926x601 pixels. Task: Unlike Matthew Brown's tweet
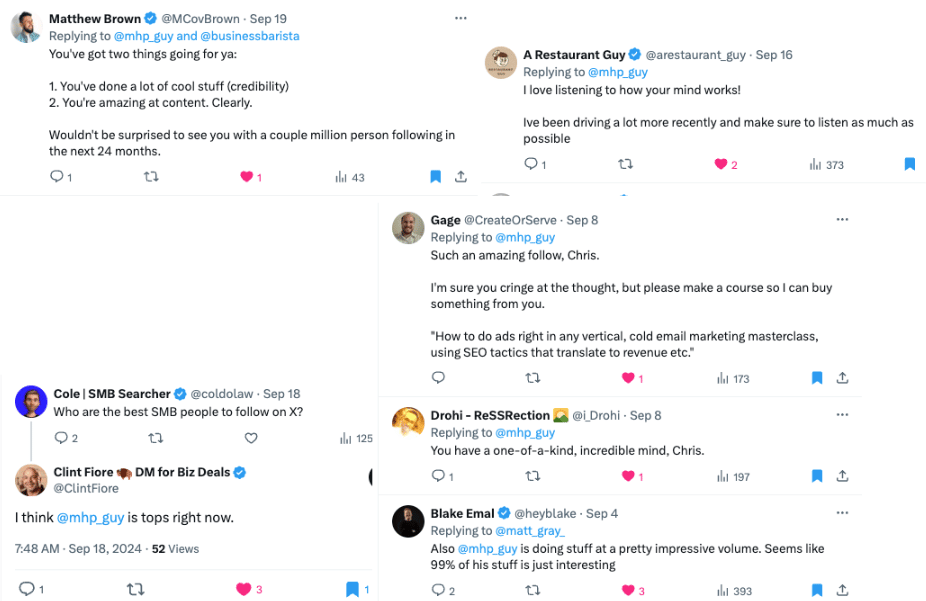tap(246, 177)
